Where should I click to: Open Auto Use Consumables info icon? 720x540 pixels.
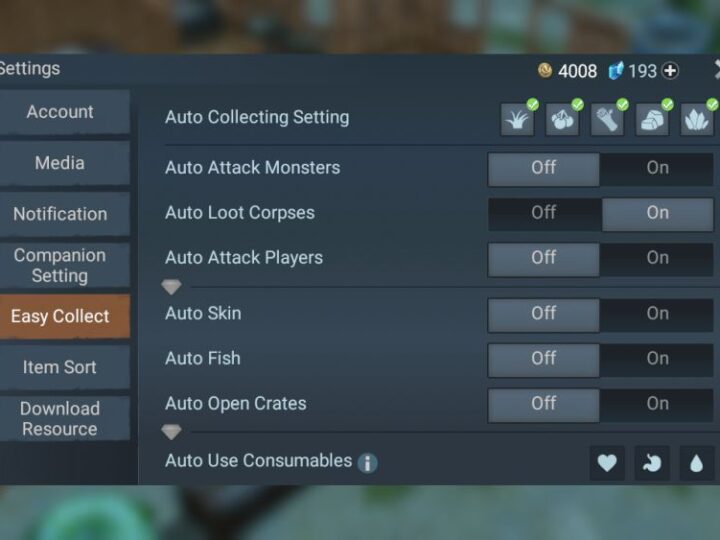pyautogui.click(x=367, y=462)
